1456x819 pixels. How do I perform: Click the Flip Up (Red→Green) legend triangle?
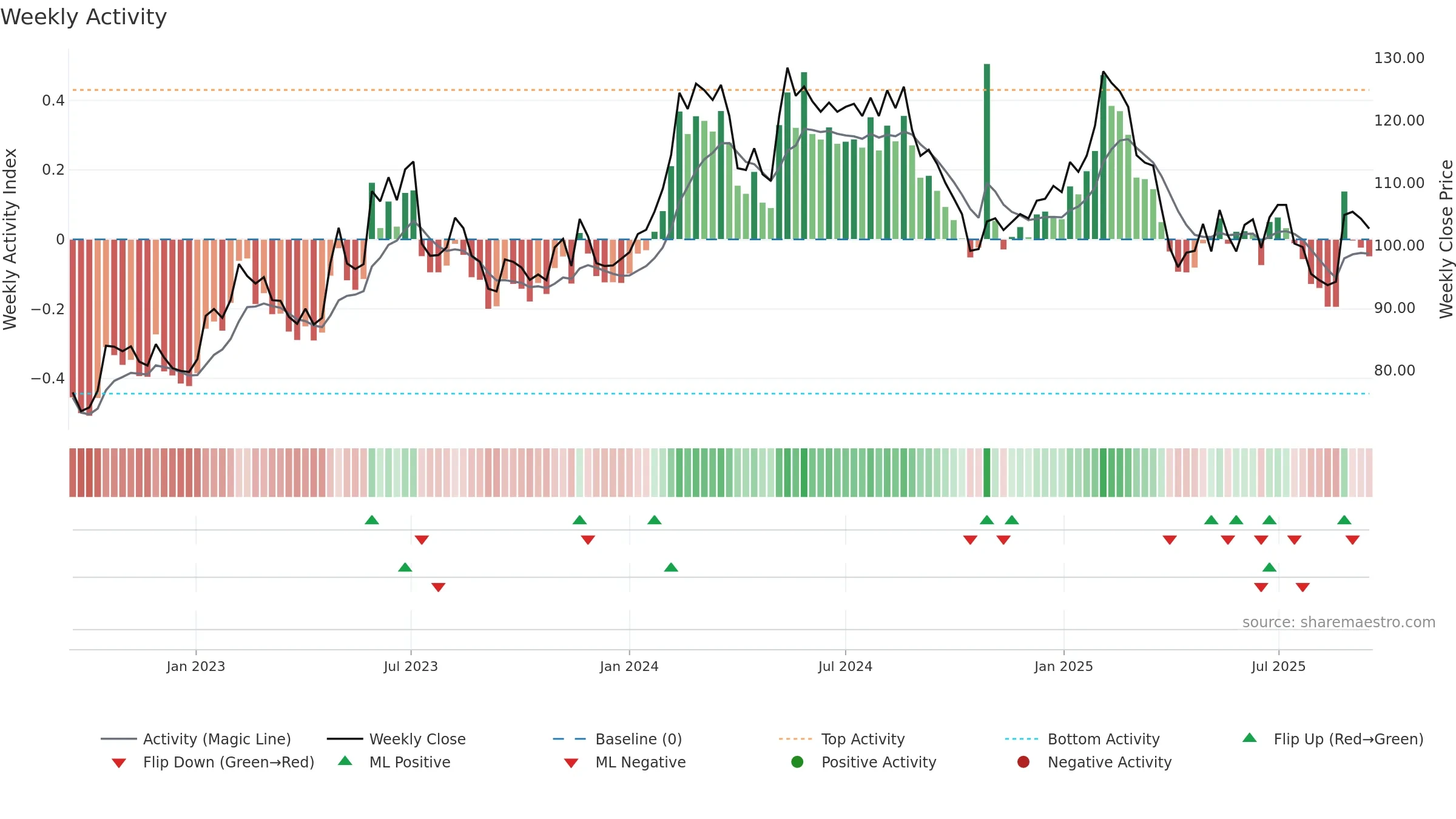[x=1250, y=738]
